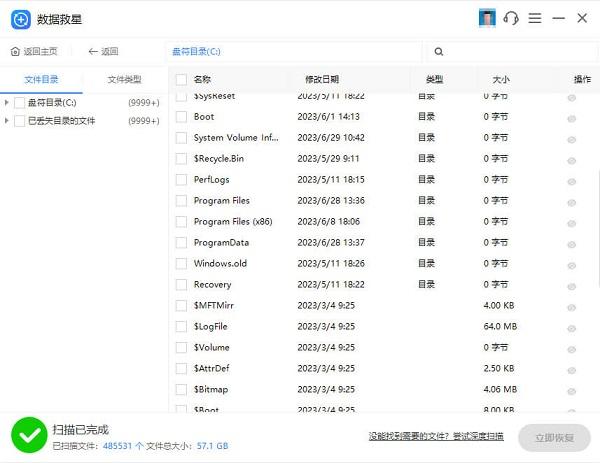Click the vertical scrollbar of file list
600x463 pixels.
coord(598,228)
